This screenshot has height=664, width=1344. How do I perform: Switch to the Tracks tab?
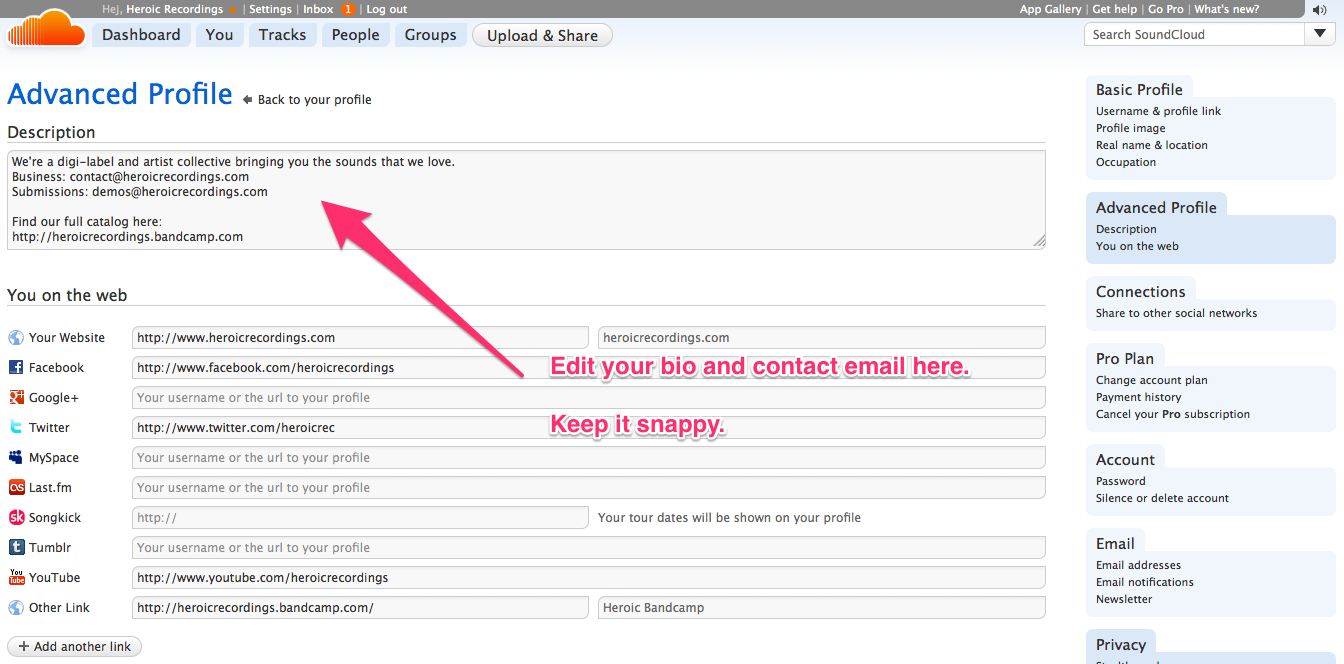282,35
